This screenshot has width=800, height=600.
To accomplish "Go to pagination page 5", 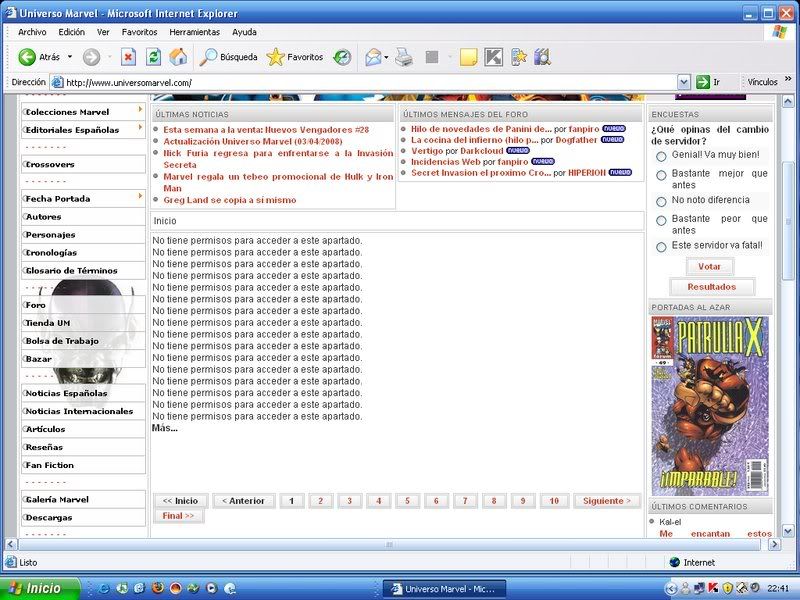I will point(407,501).
